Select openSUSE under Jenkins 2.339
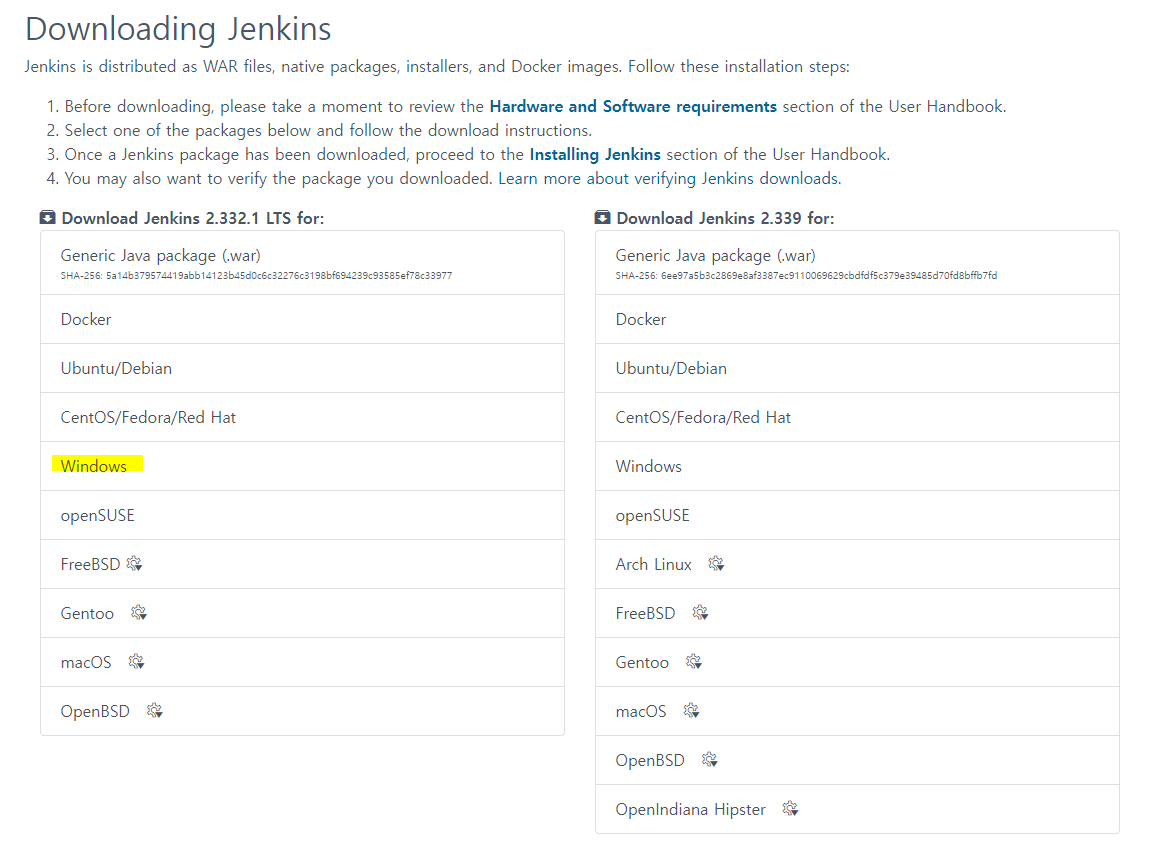This screenshot has width=1171, height=845. tap(857, 516)
